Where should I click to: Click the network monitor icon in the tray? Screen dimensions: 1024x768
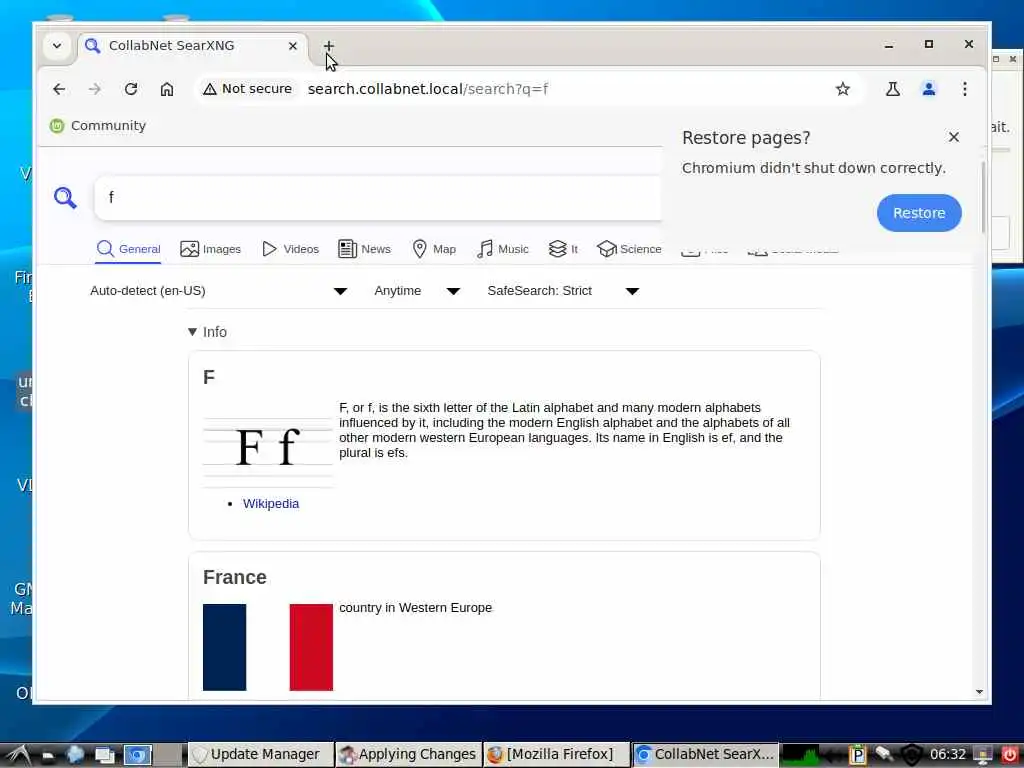click(x=982, y=754)
